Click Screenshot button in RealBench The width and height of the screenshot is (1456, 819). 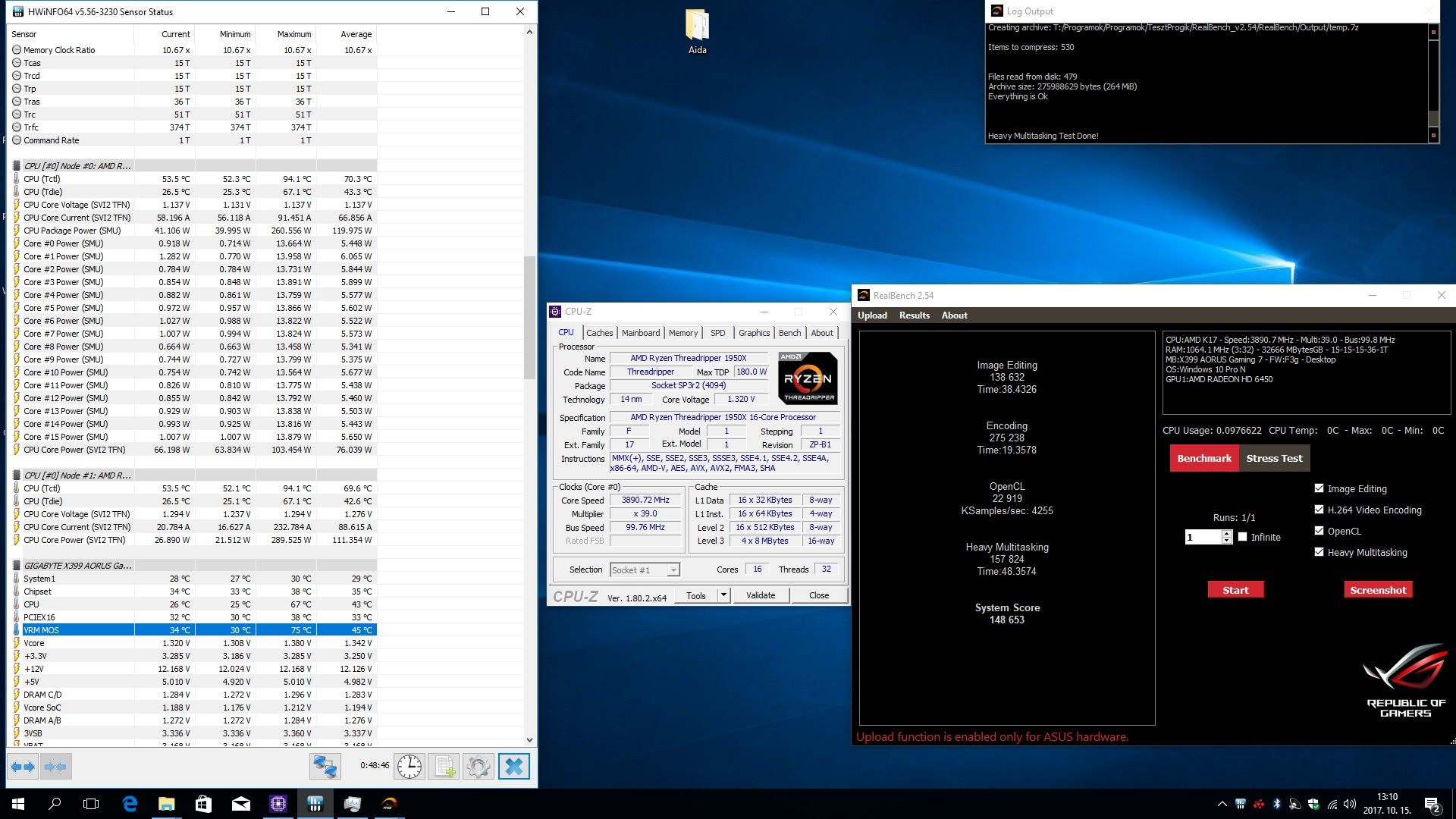pyautogui.click(x=1378, y=590)
